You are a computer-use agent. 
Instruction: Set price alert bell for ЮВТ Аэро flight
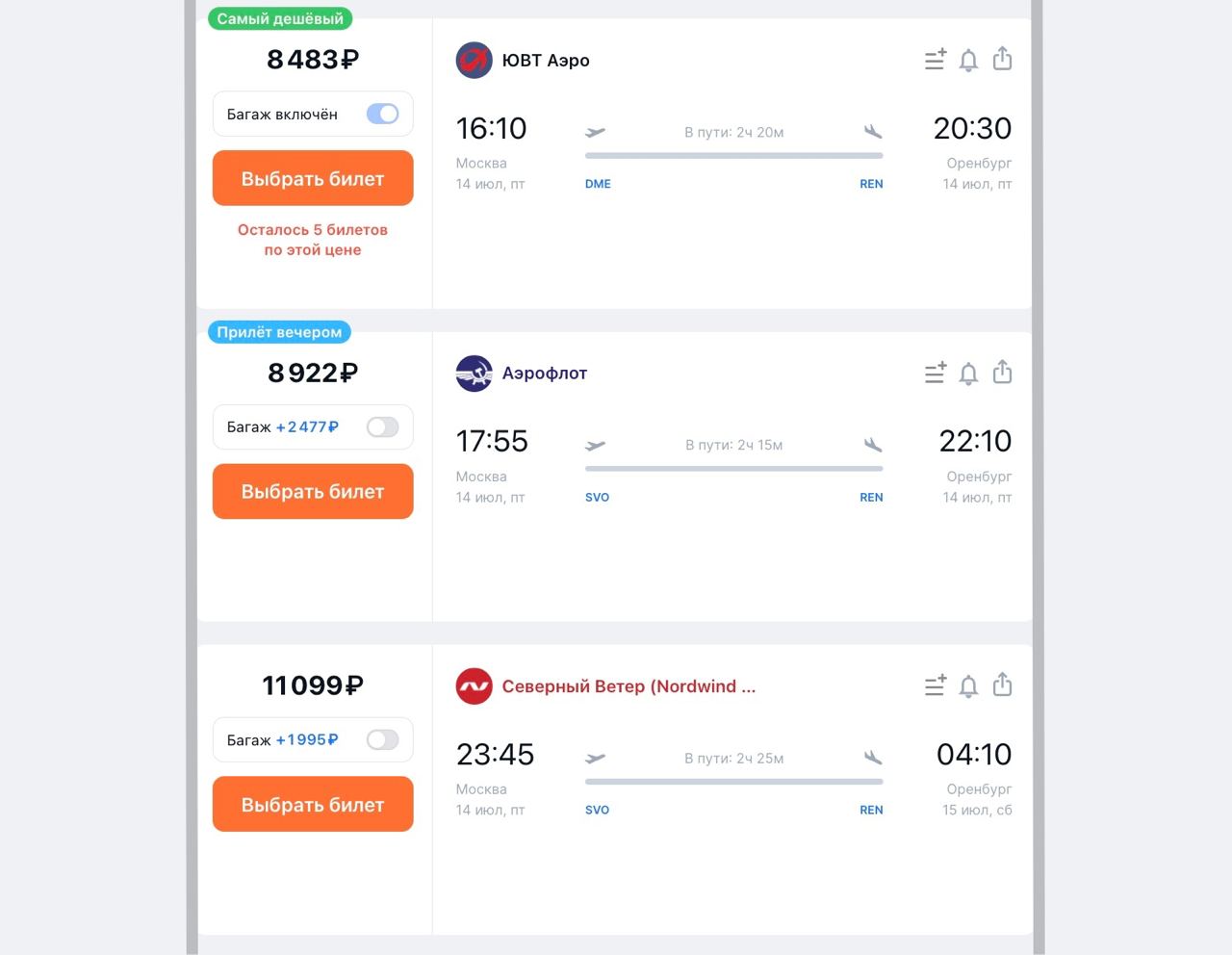tap(968, 61)
